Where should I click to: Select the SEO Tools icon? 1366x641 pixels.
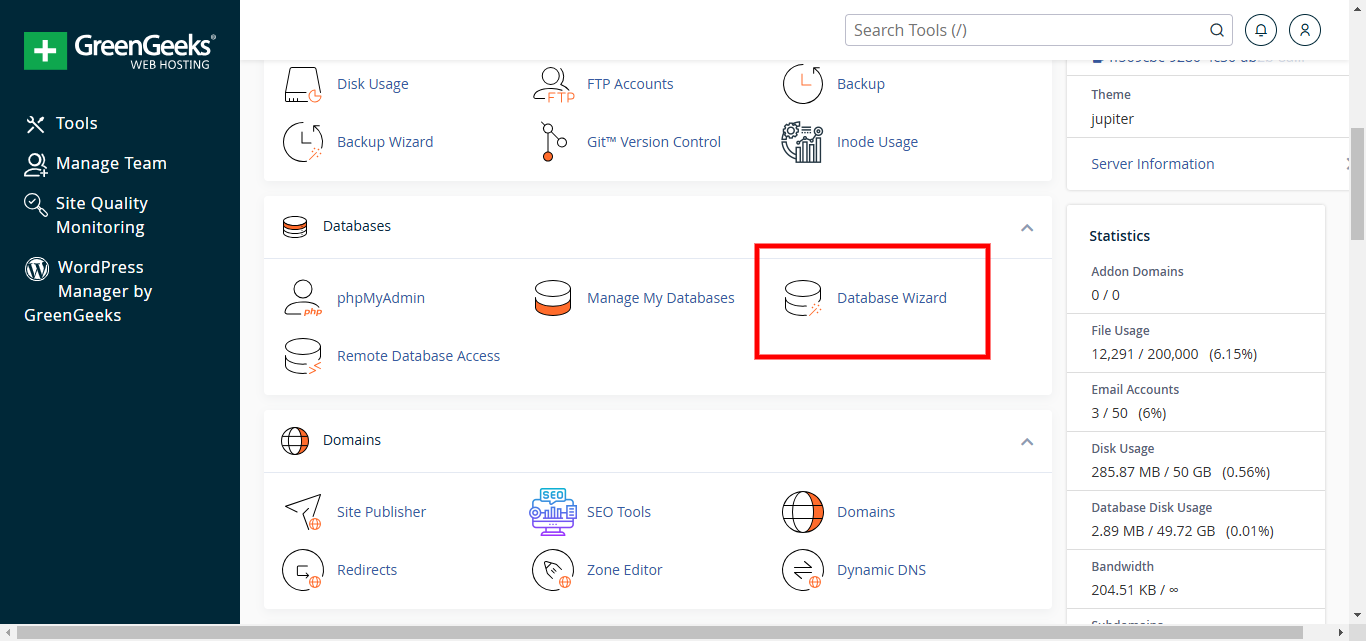553,511
